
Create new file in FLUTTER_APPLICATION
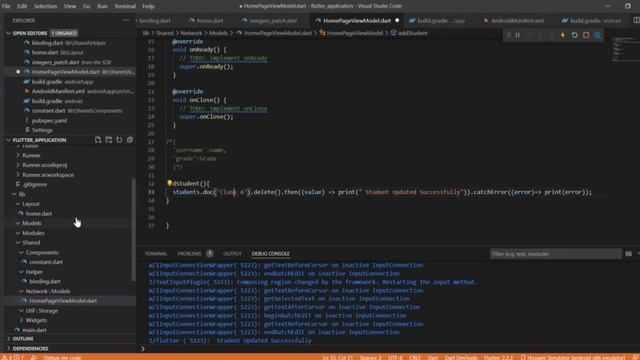pos(98,140)
